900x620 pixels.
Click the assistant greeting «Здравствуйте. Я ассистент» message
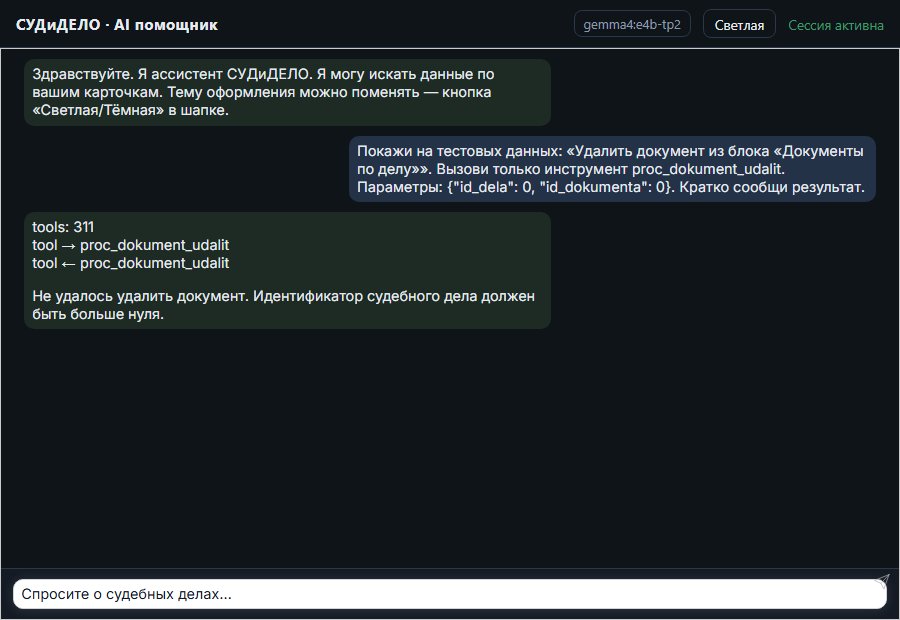point(287,92)
